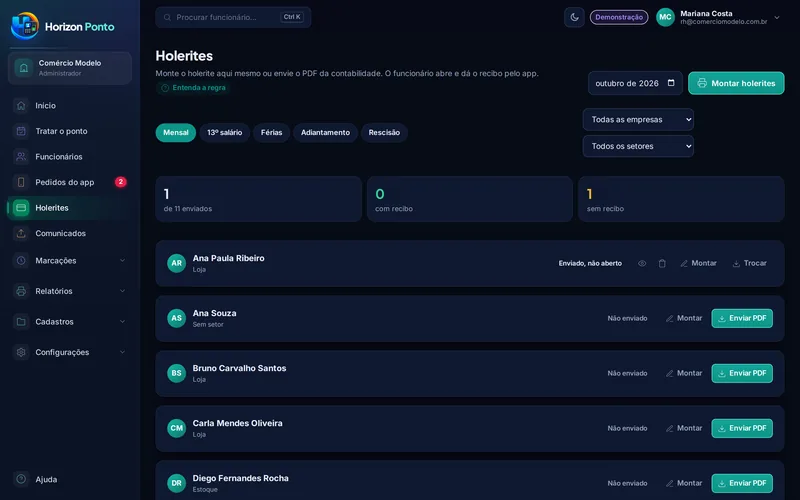
Task: Expand the Cadastros menu chevron
Action: pos(122,321)
